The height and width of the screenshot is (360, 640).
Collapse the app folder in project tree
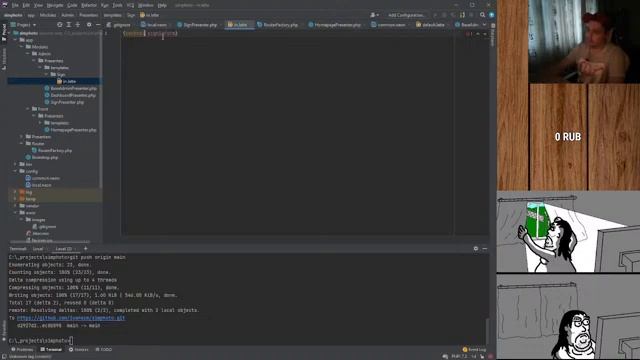tap(16, 40)
